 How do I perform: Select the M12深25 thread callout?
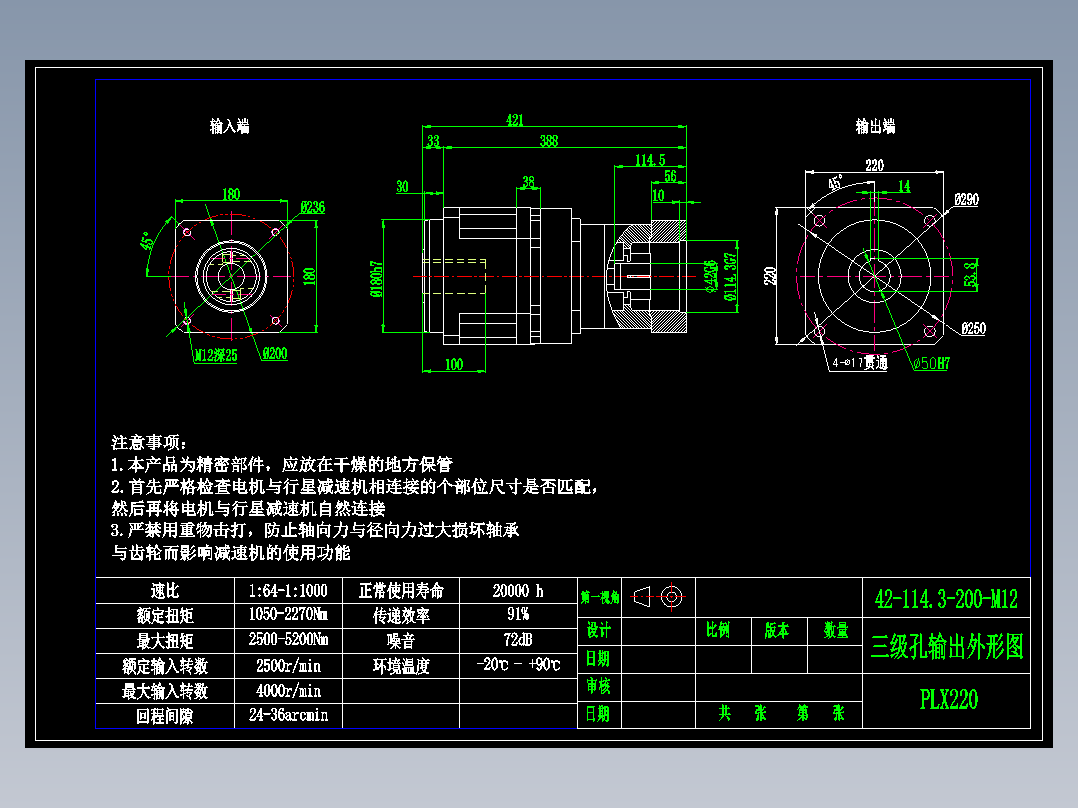[x=216, y=352]
